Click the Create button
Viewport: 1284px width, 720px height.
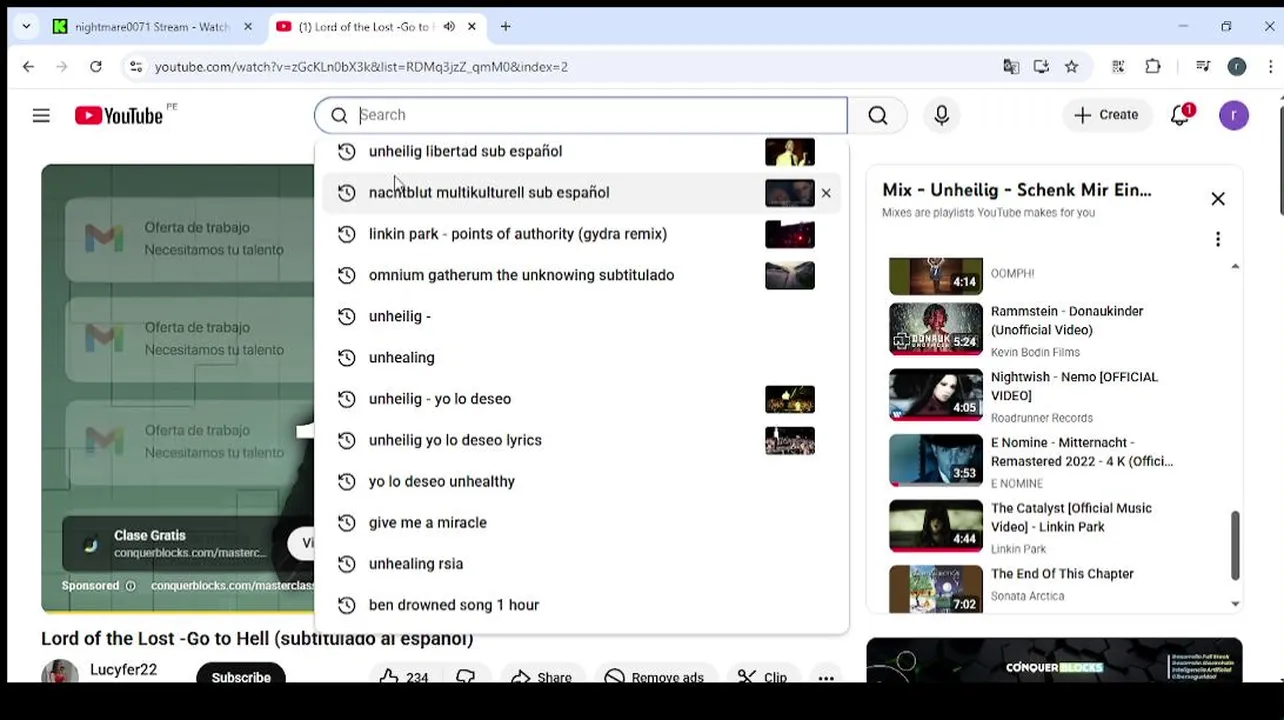coord(1106,115)
